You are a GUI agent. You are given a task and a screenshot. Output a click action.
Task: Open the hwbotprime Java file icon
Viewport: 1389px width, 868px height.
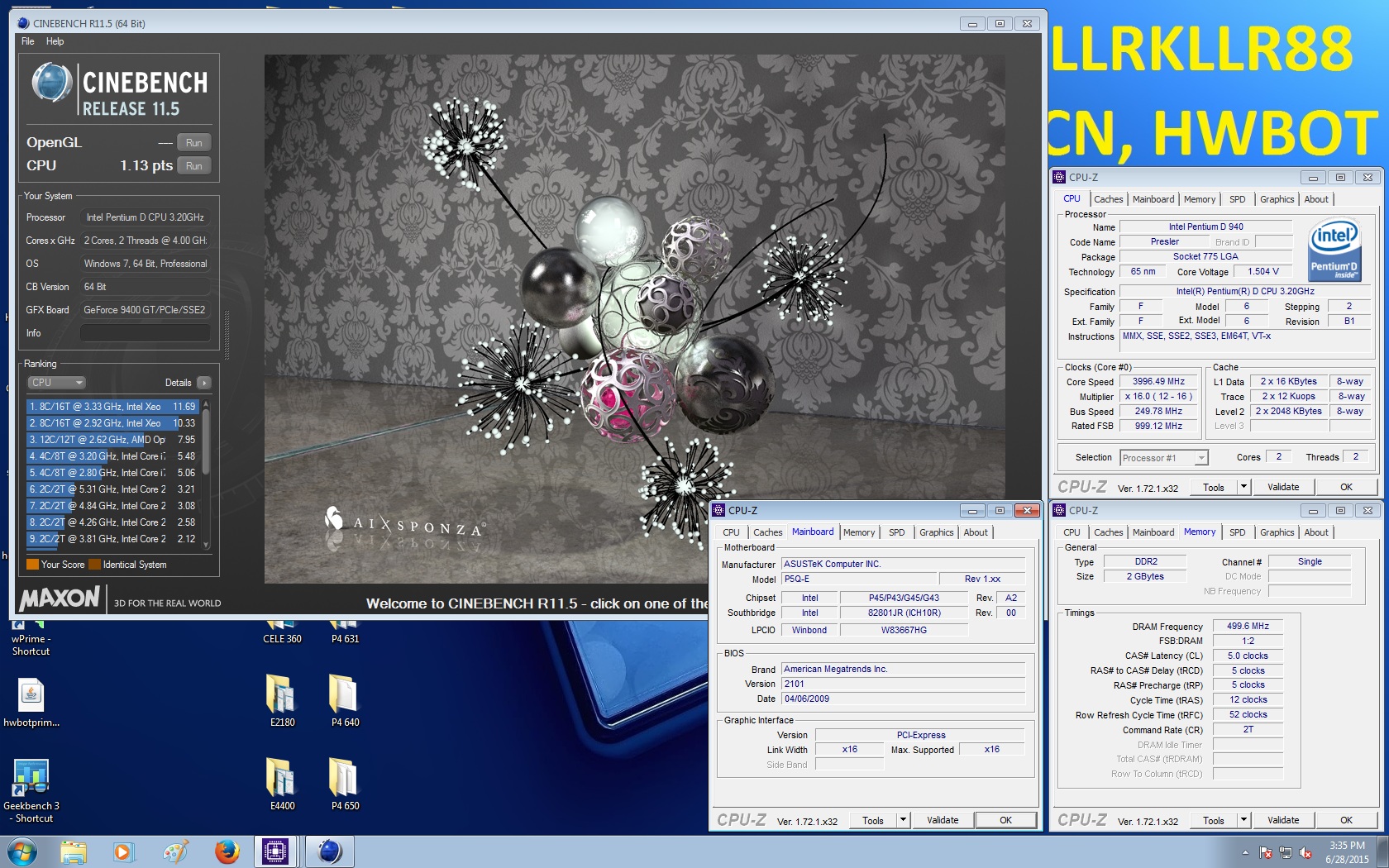point(31,703)
